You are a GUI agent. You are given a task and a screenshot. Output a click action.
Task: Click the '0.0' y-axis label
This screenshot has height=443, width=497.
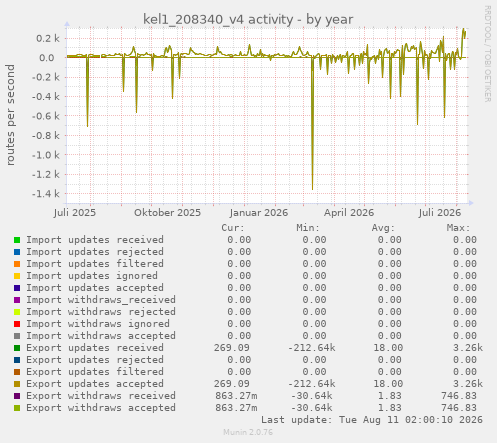(x=47, y=58)
